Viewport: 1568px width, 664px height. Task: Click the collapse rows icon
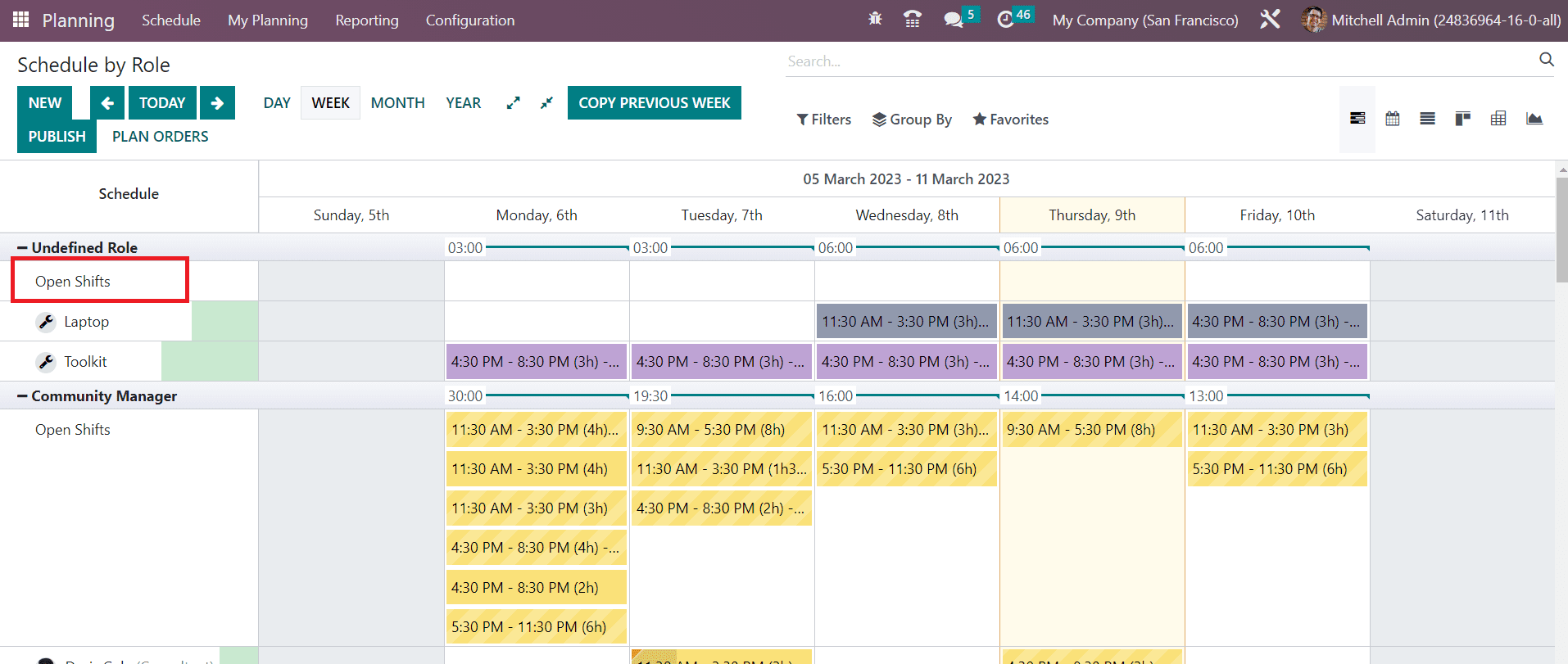546,103
